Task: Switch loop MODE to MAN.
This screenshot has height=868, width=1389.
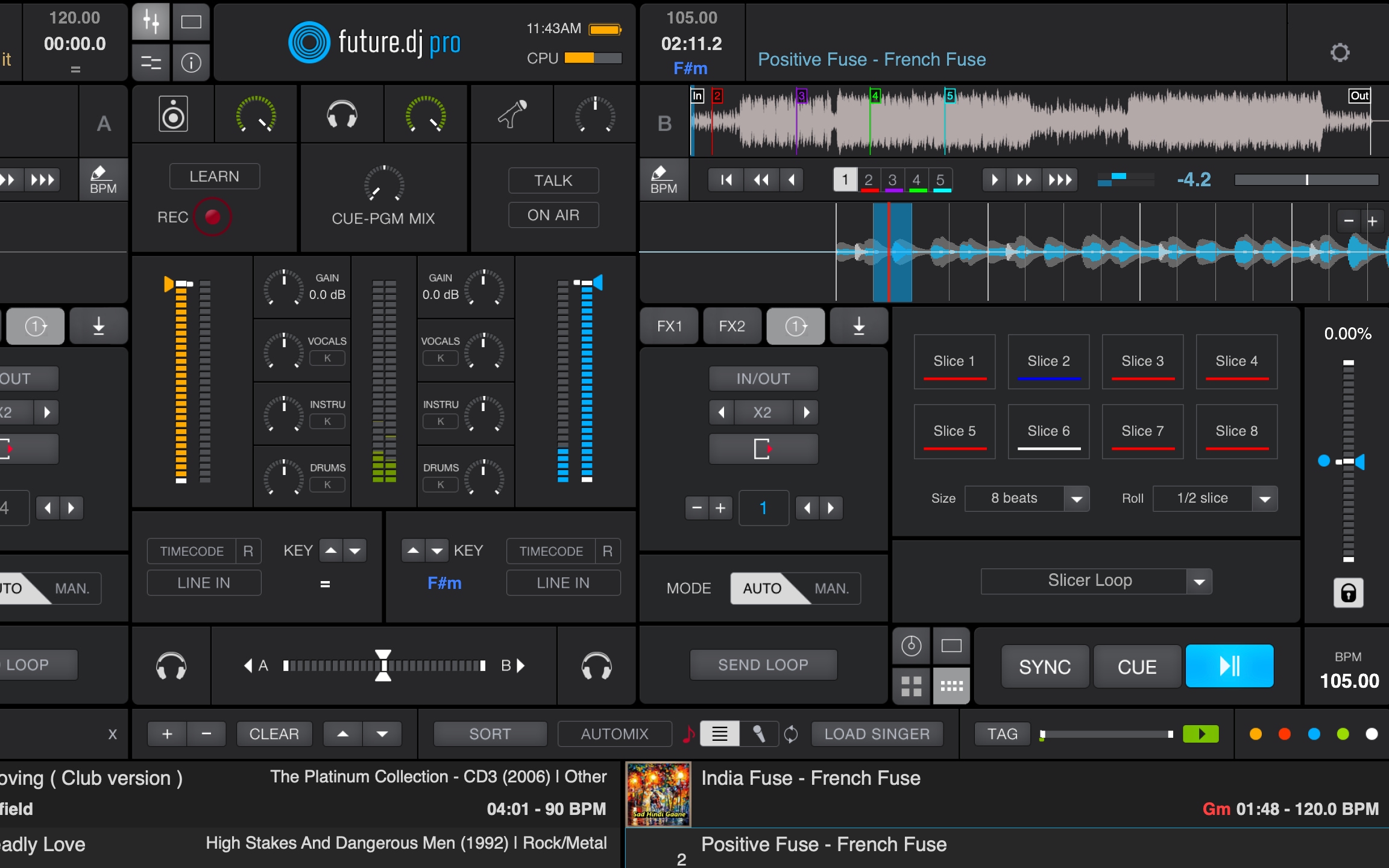Action: [x=833, y=588]
